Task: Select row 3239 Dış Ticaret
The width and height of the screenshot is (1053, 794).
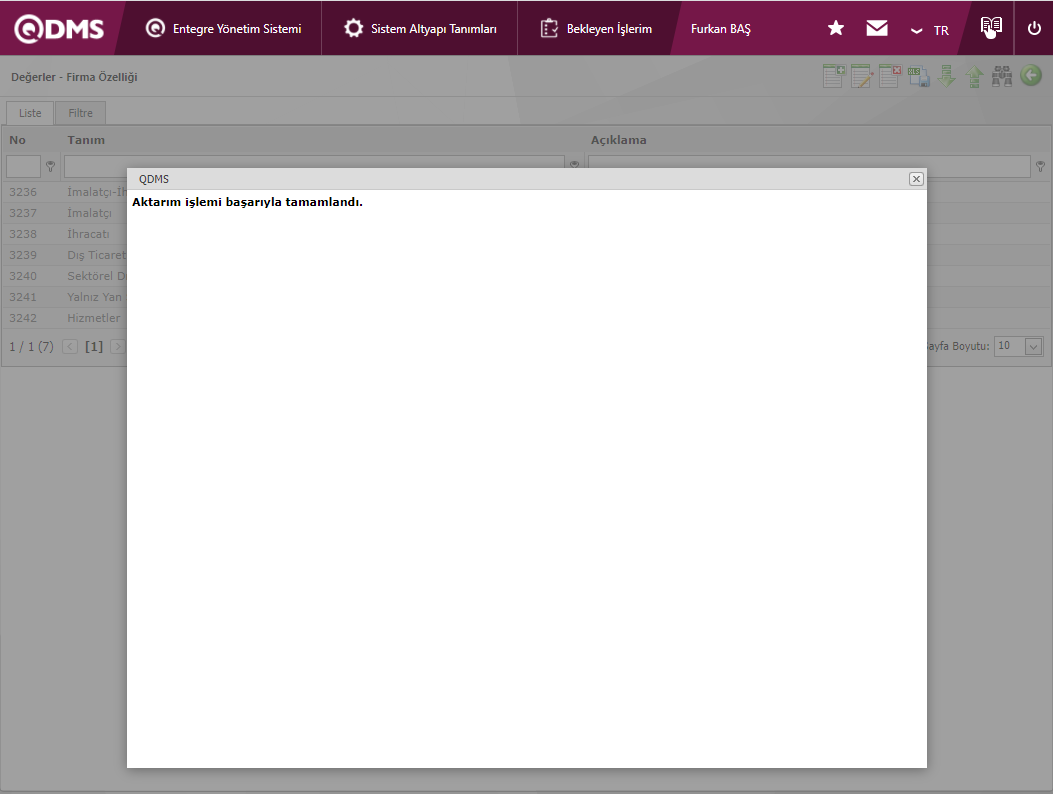Action: 63,255
